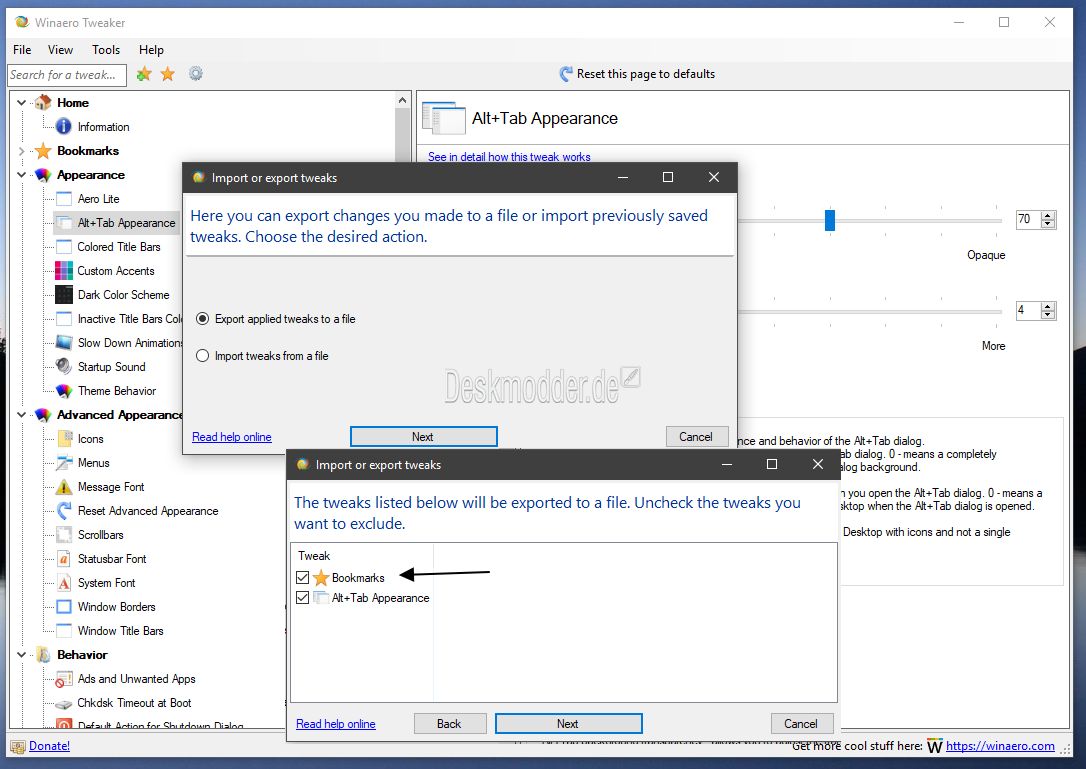Collapse the Appearance tree node
Screen dimensions: 1086x769
pyautogui.click(x=21, y=175)
